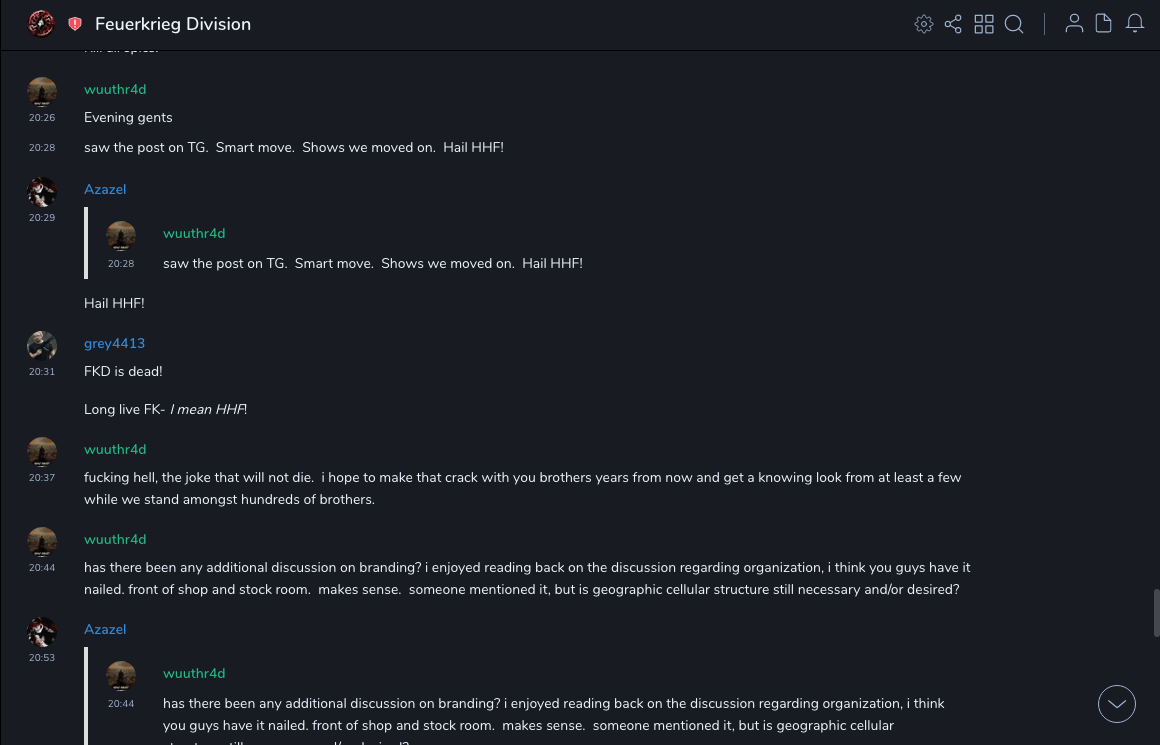
Task: Open the grid apps icon in header
Action: point(984,24)
